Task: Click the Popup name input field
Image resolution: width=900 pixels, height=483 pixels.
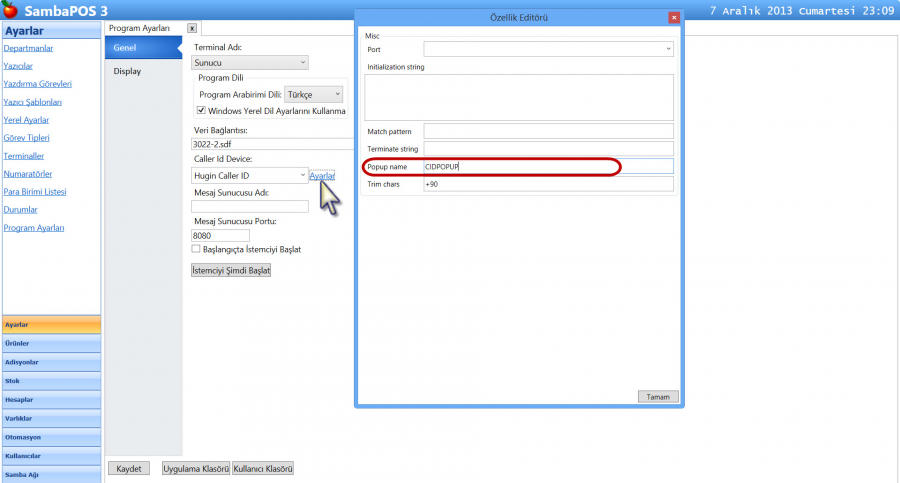Action: (548, 166)
